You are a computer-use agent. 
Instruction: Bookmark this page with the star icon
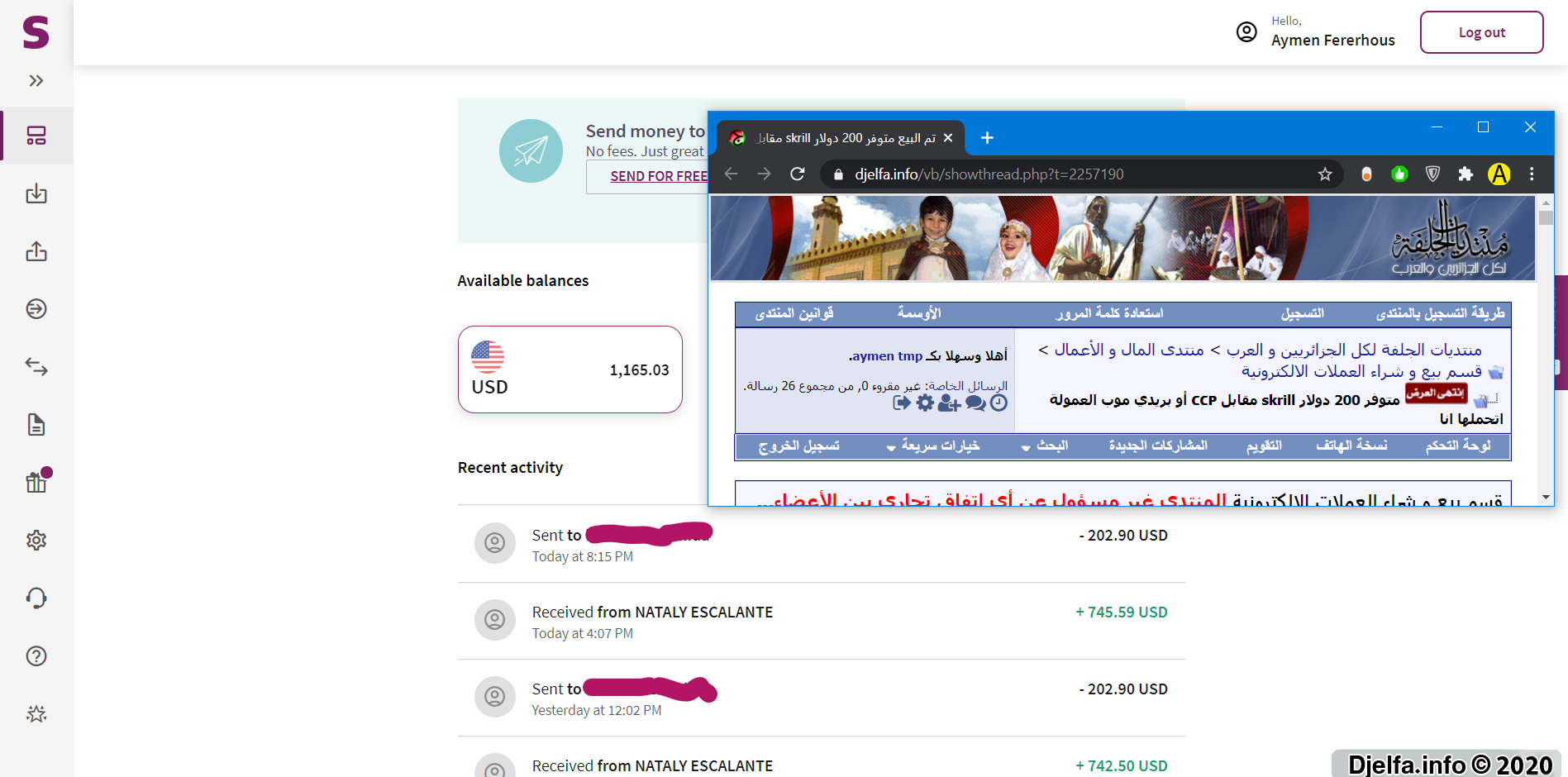point(1325,174)
